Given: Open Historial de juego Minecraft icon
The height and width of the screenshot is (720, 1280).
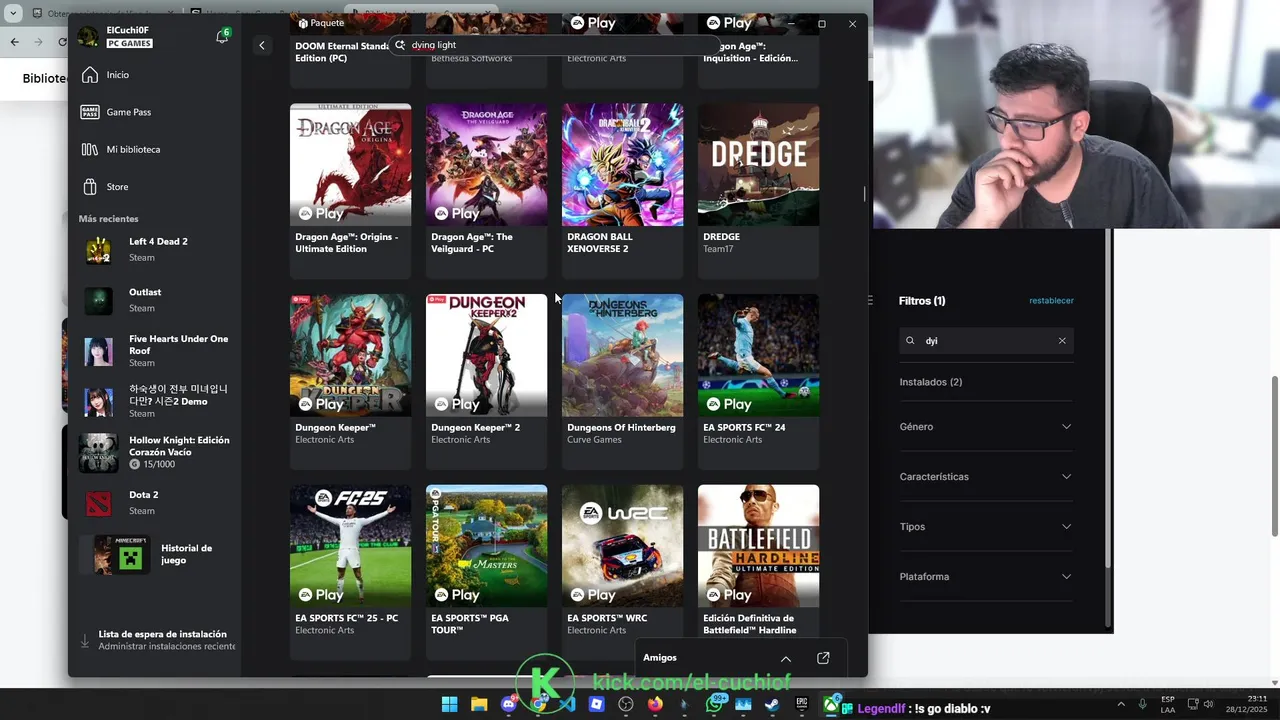Looking at the screenshot, I should (x=120, y=554).
